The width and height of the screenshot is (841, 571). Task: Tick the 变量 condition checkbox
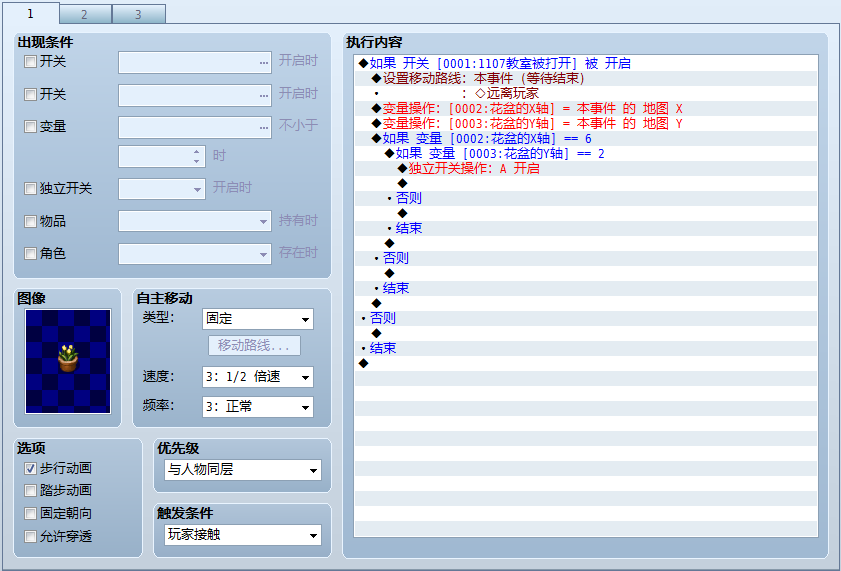click(x=31, y=127)
